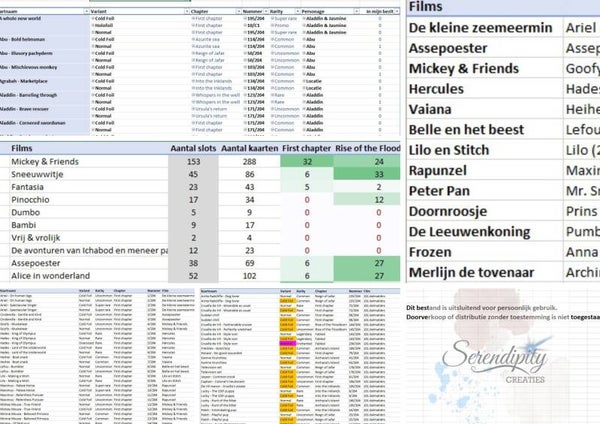Click the '52' slots value for Alice in wonderland

(193, 276)
